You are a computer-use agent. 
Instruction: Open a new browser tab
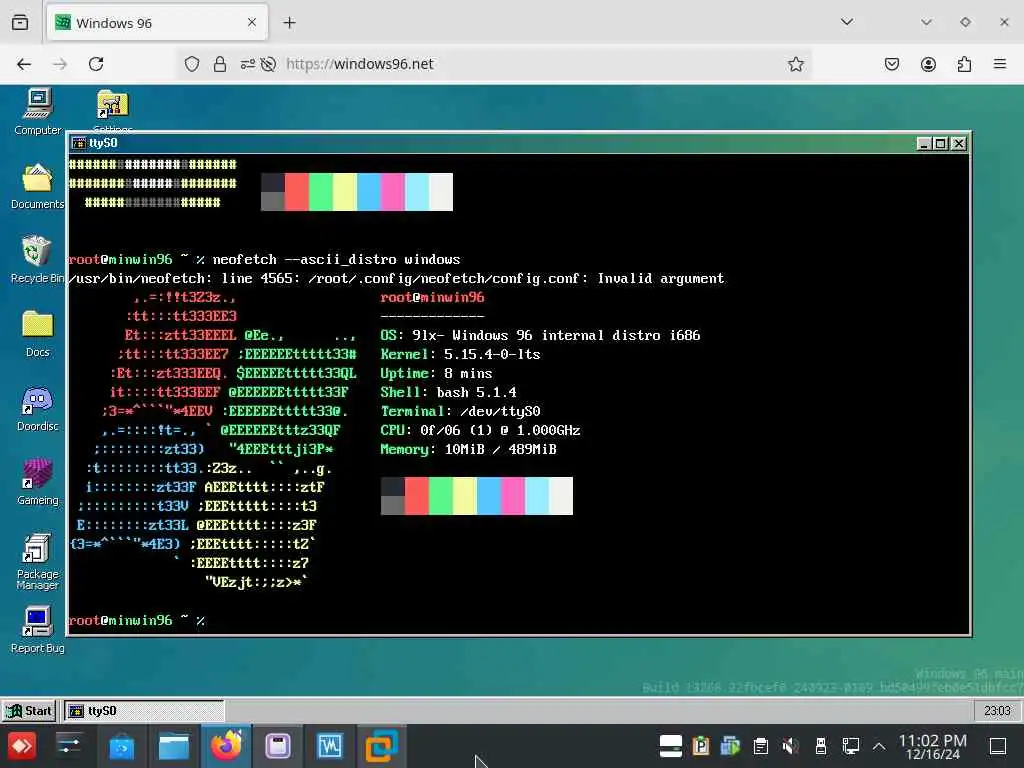(x=289, y=23)
